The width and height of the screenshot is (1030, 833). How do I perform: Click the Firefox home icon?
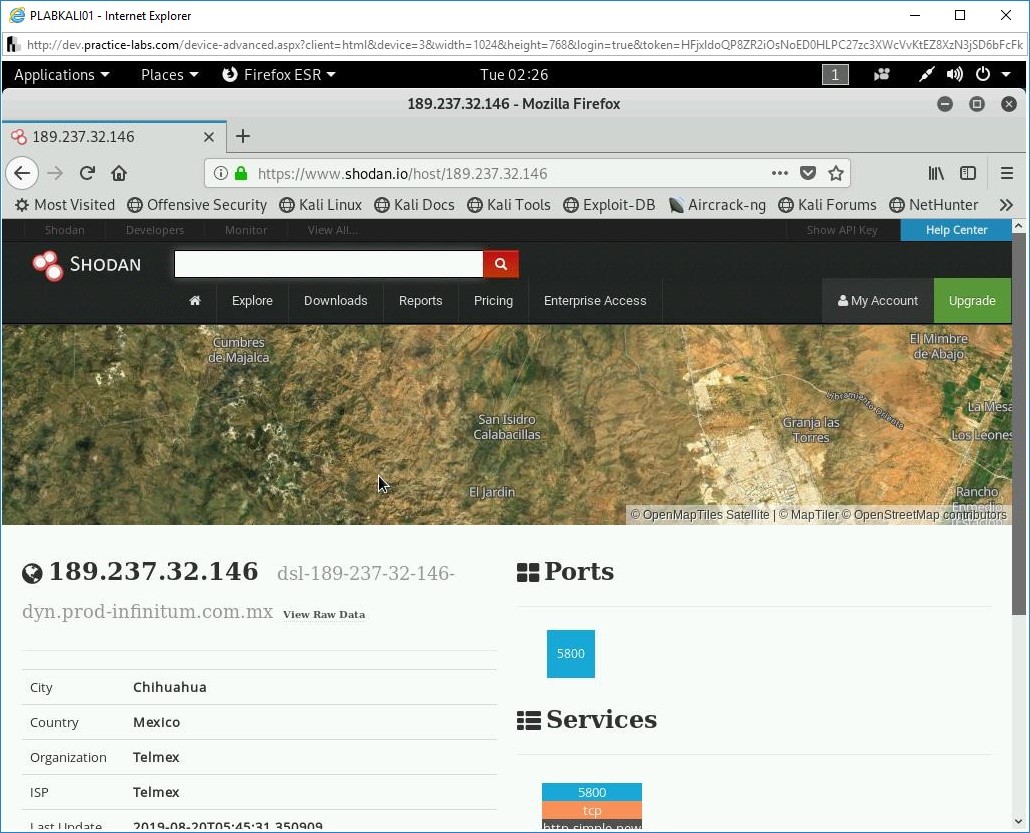click(x=119, y=172)
